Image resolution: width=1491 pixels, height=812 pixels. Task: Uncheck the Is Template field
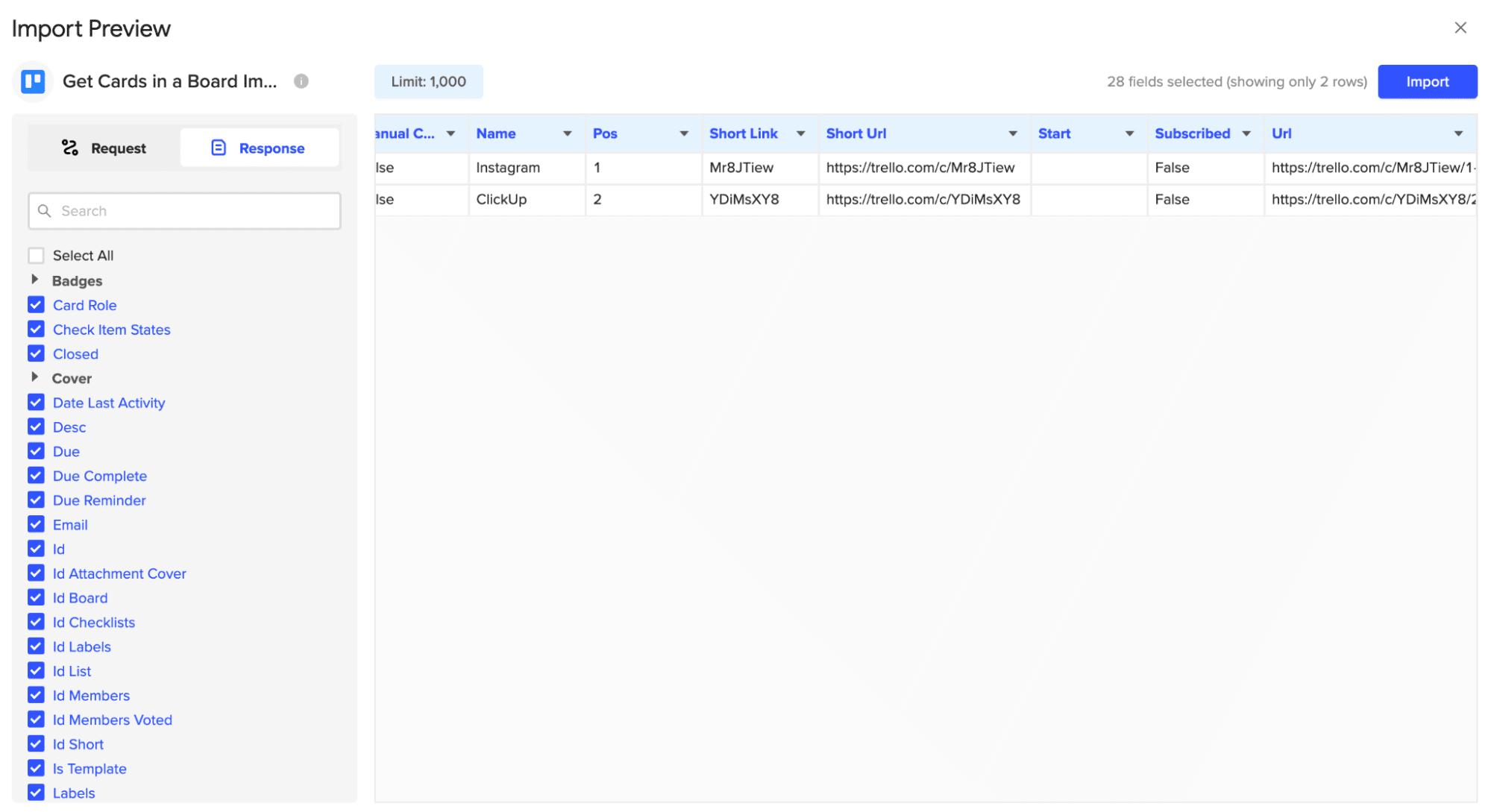pos(36,768)
